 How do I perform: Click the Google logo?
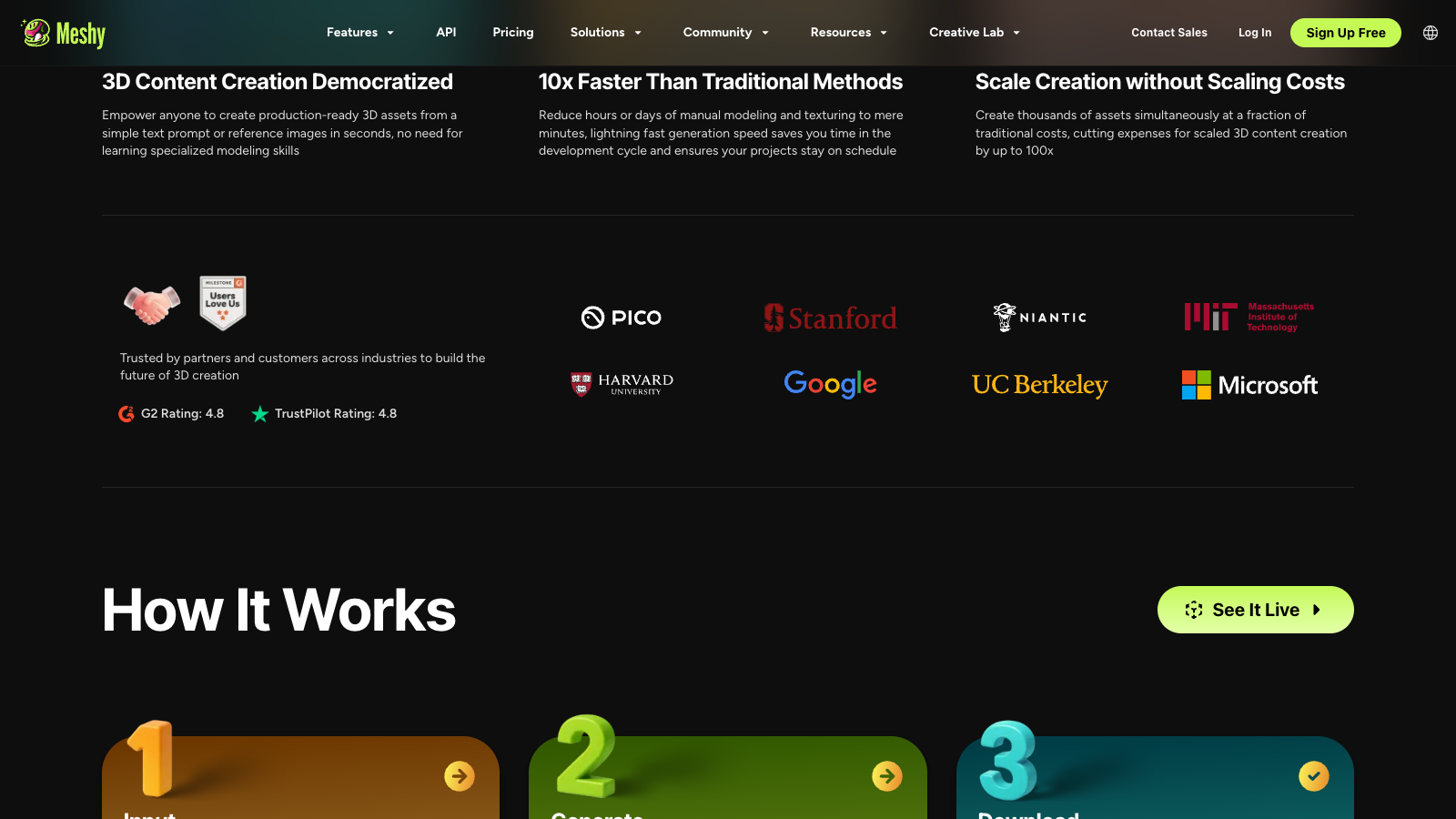pyautogui.click(x=830, y=384)
